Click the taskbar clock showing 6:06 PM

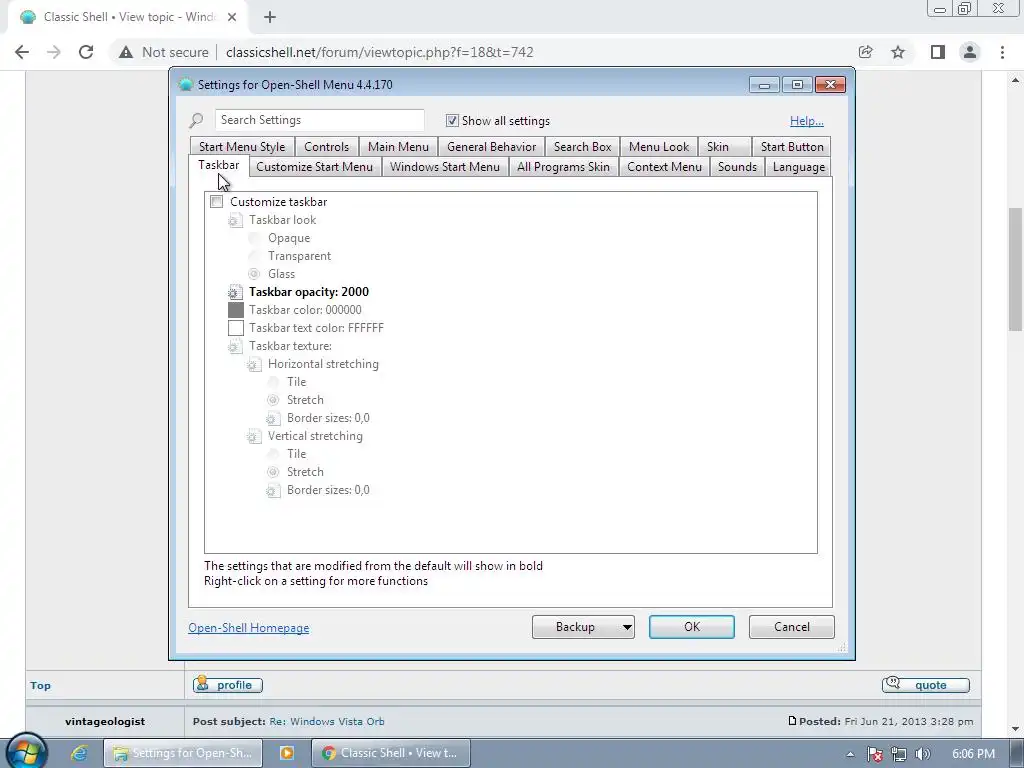pyautogui.click(x=973, y=754)
